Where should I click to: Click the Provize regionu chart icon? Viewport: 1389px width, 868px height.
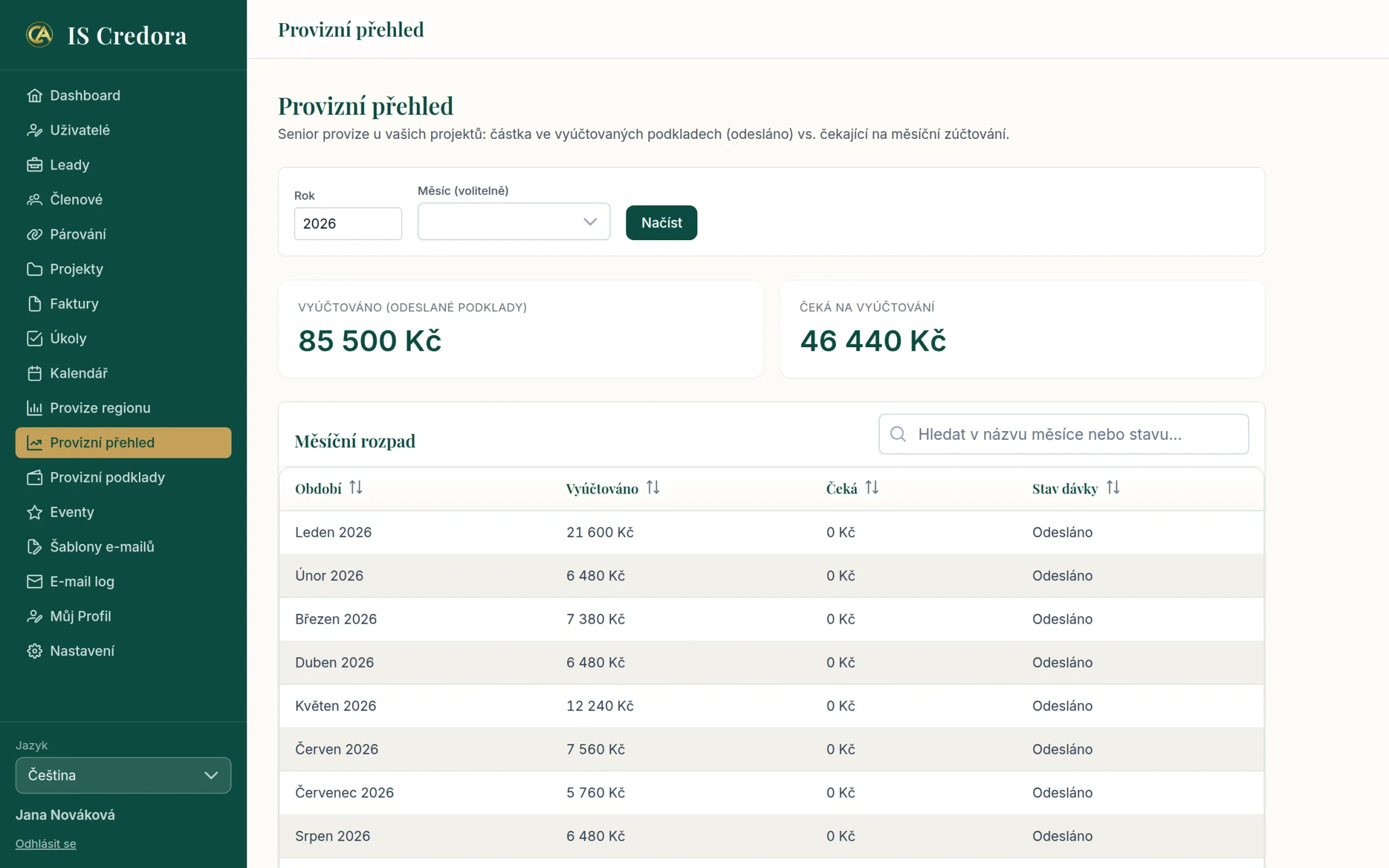pyautogui.click(x=35, y=408)
